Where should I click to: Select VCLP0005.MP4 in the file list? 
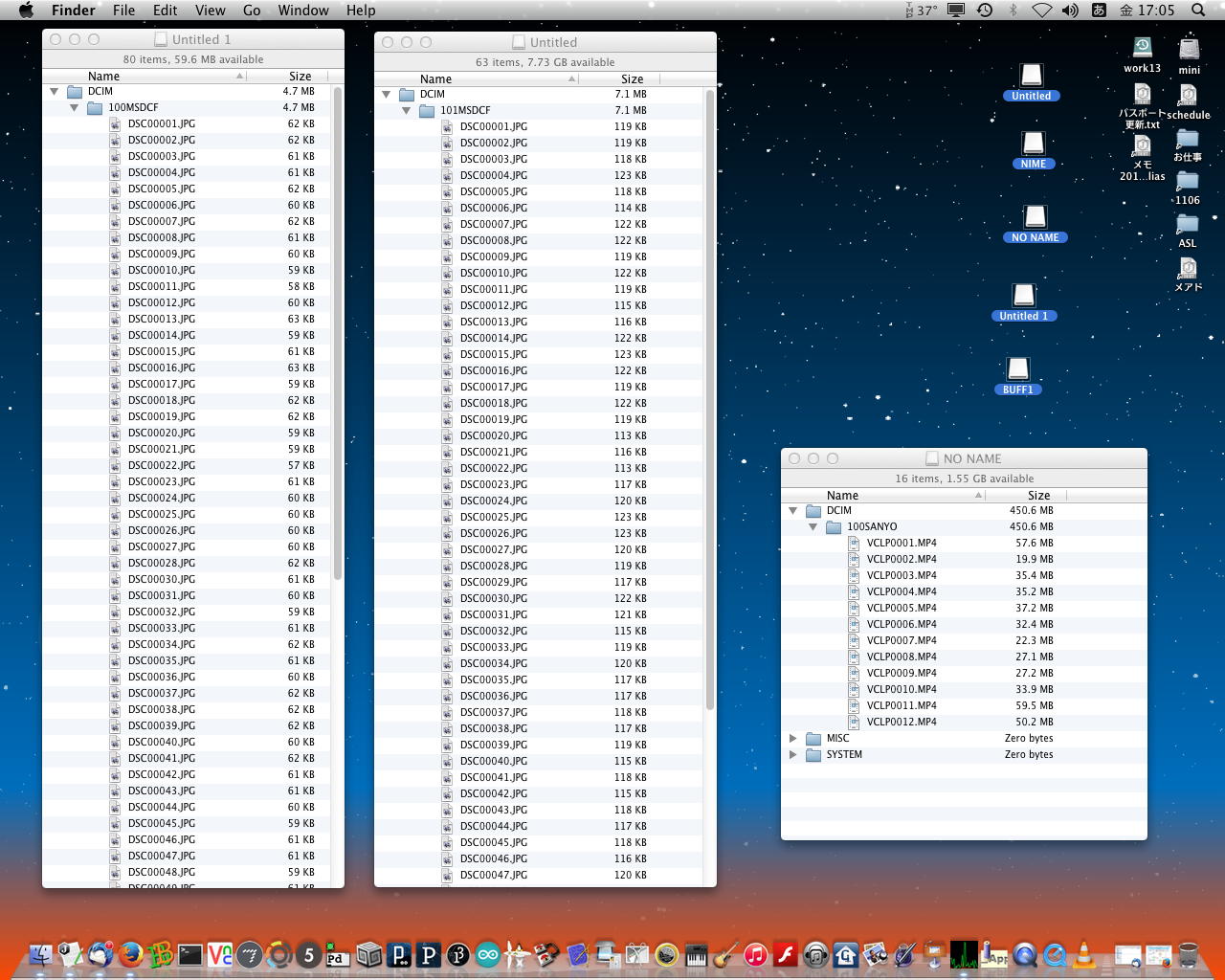(x=901, y=609)
